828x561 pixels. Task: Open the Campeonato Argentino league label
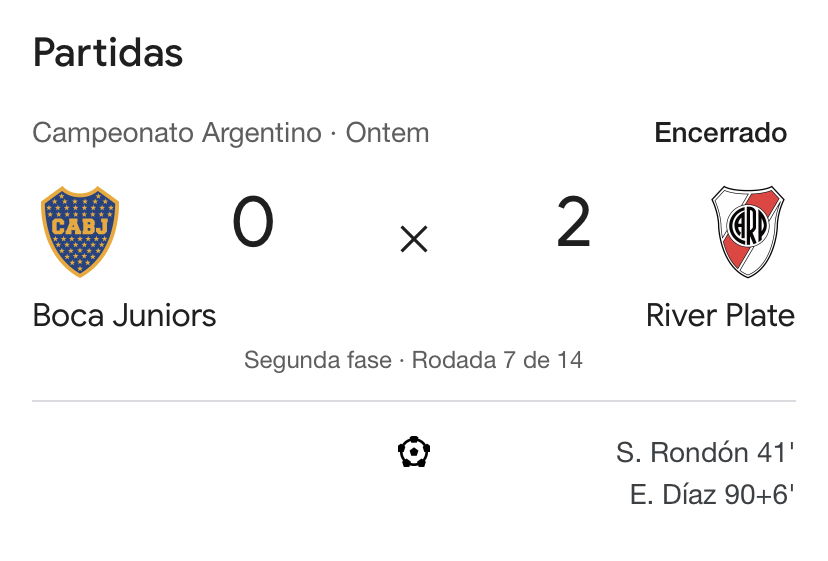pyautogui.click(x=177, y=133)
